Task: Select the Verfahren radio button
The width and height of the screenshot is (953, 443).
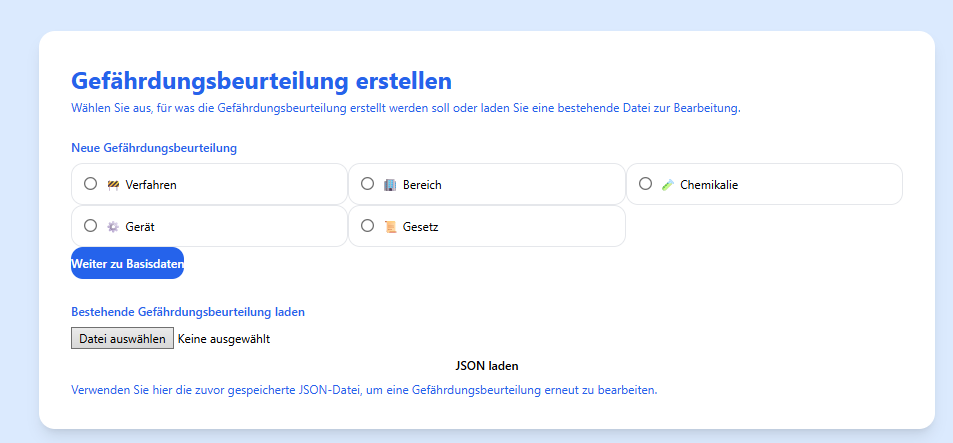Action: (x=91, y=184)
